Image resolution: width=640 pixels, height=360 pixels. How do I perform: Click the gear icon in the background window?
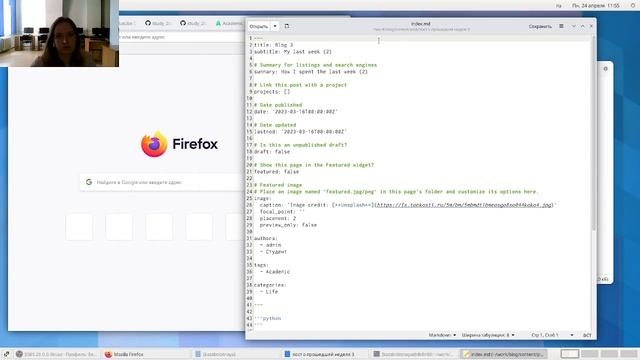tap(606, 69)
